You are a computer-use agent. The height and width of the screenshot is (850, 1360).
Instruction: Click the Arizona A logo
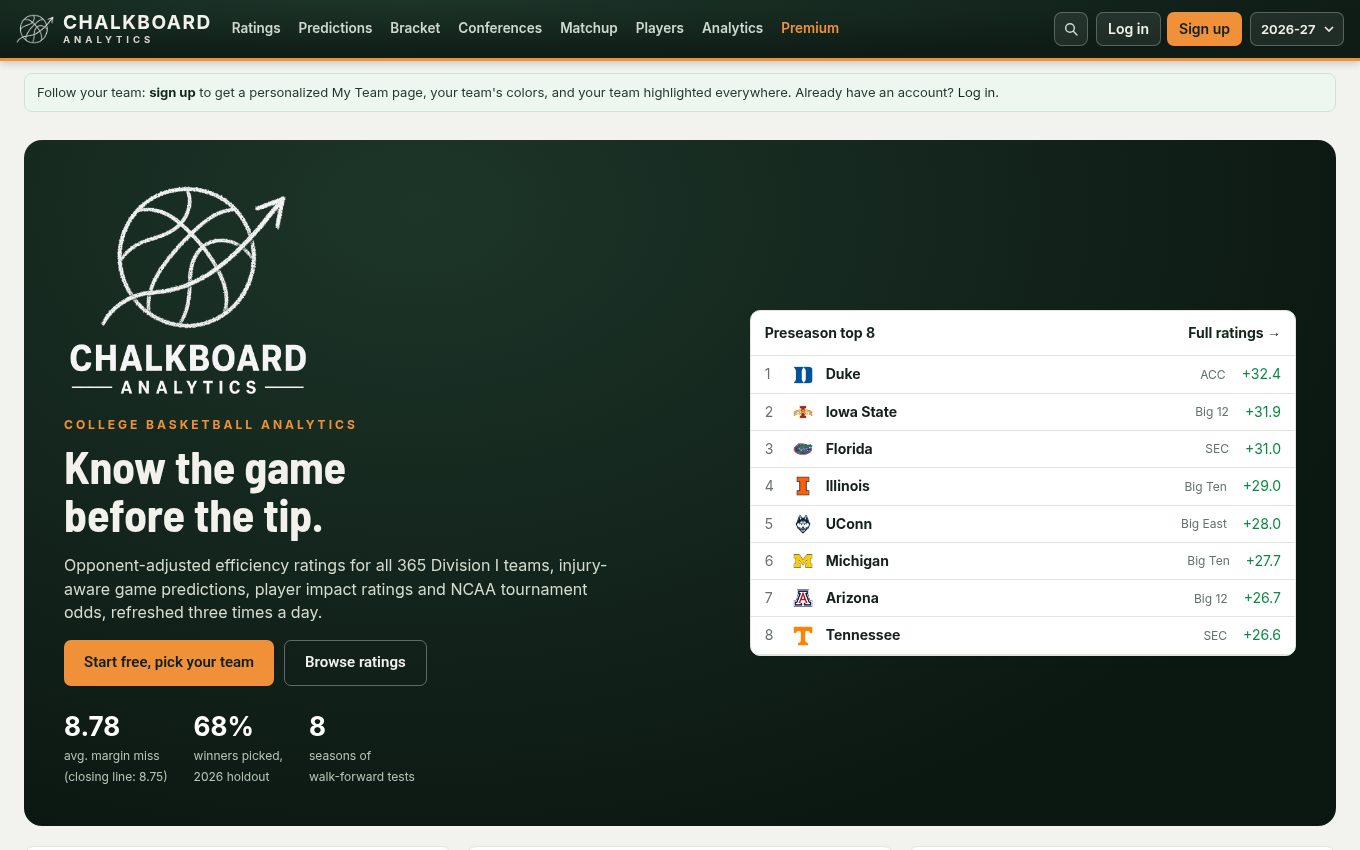(803, 598)
